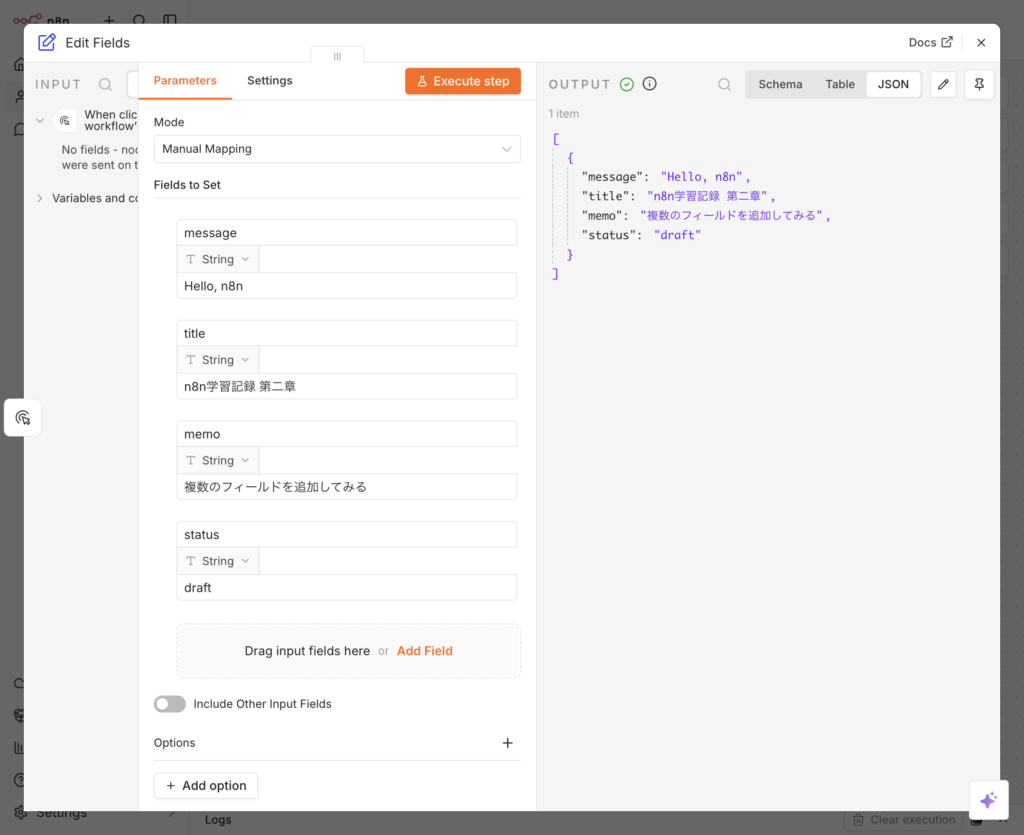1024x835 pixels.
Task: Click the Edit Fields pencil icon in header
Action: (46, 42)
